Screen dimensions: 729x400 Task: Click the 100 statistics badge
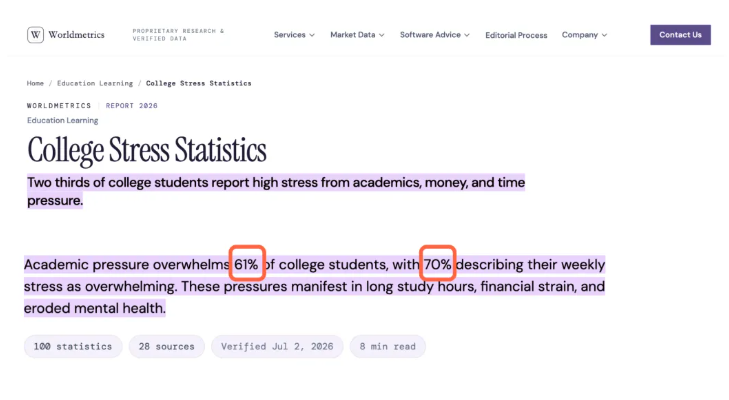coord(73,347)
